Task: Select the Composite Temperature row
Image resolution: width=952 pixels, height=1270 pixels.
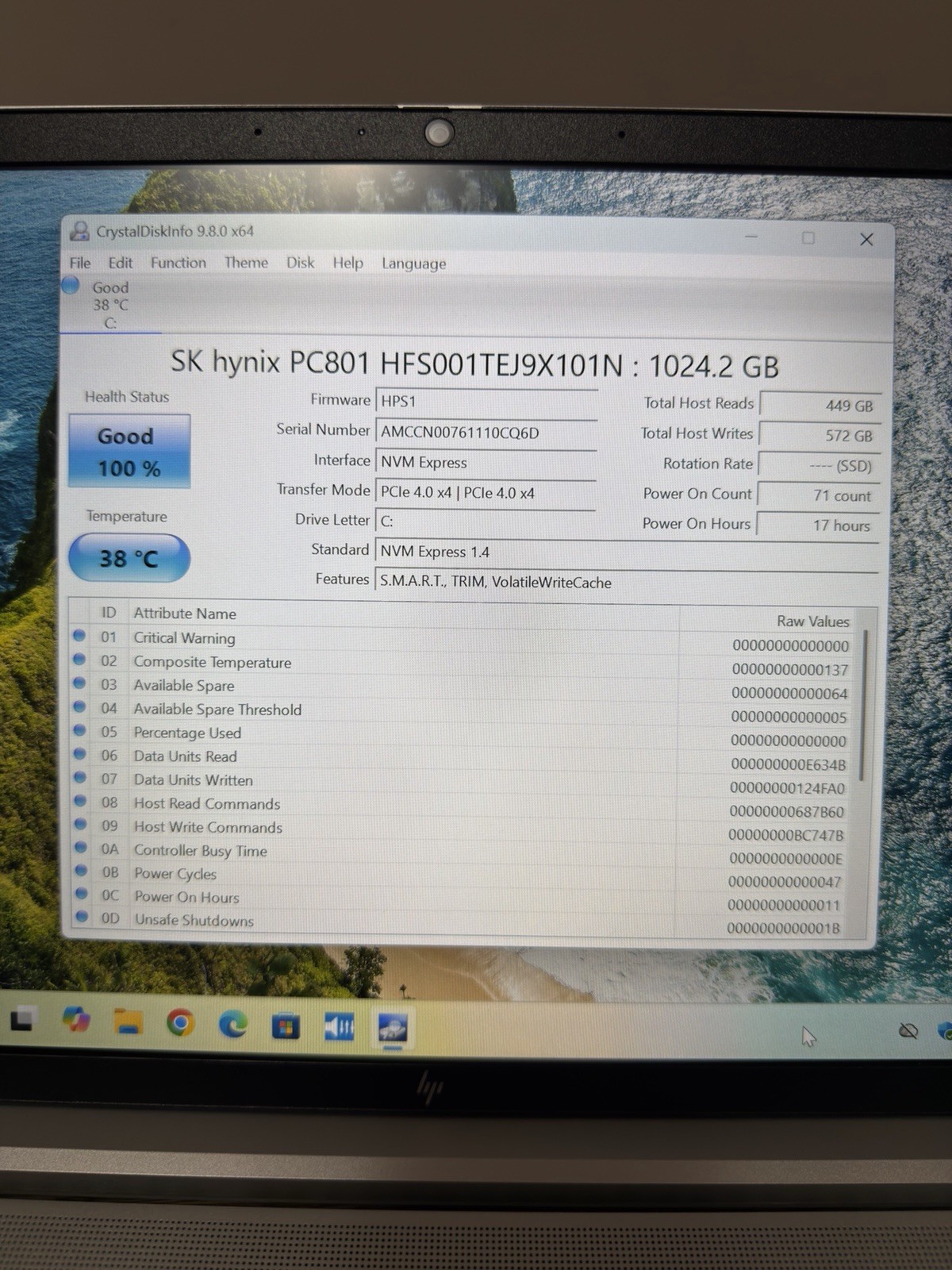Action: [x=464, y=664]
